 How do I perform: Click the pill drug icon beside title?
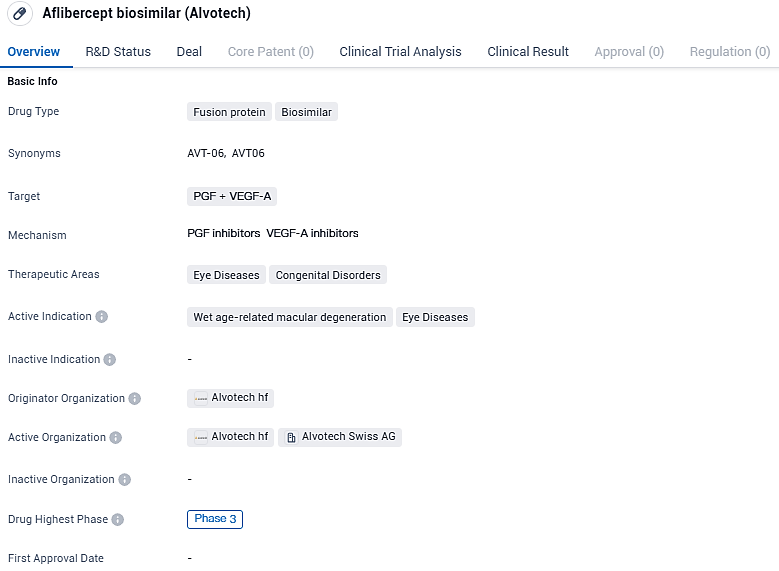19,14
